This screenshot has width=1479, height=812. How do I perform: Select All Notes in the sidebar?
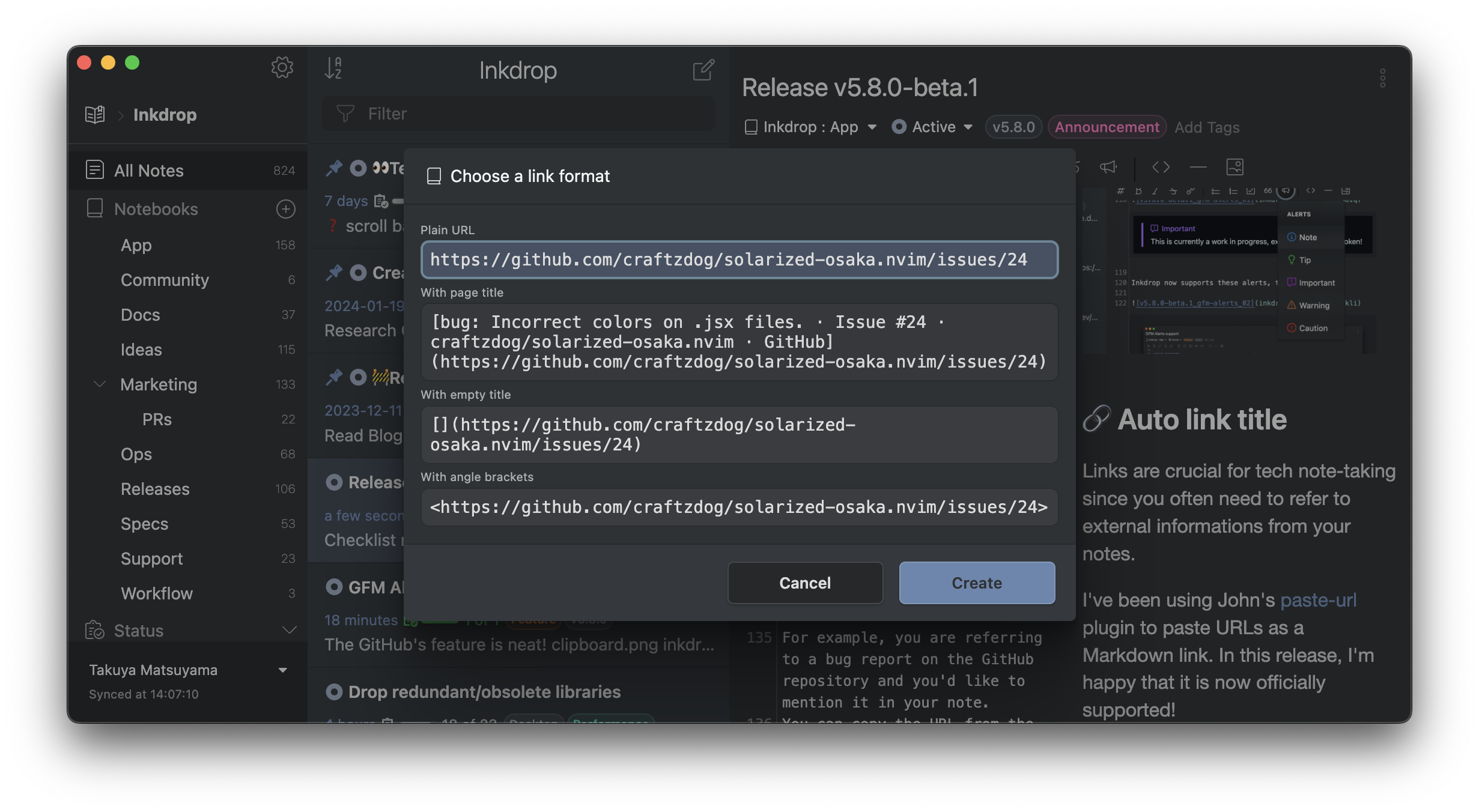pyautogui.click(x=149, y=171)
